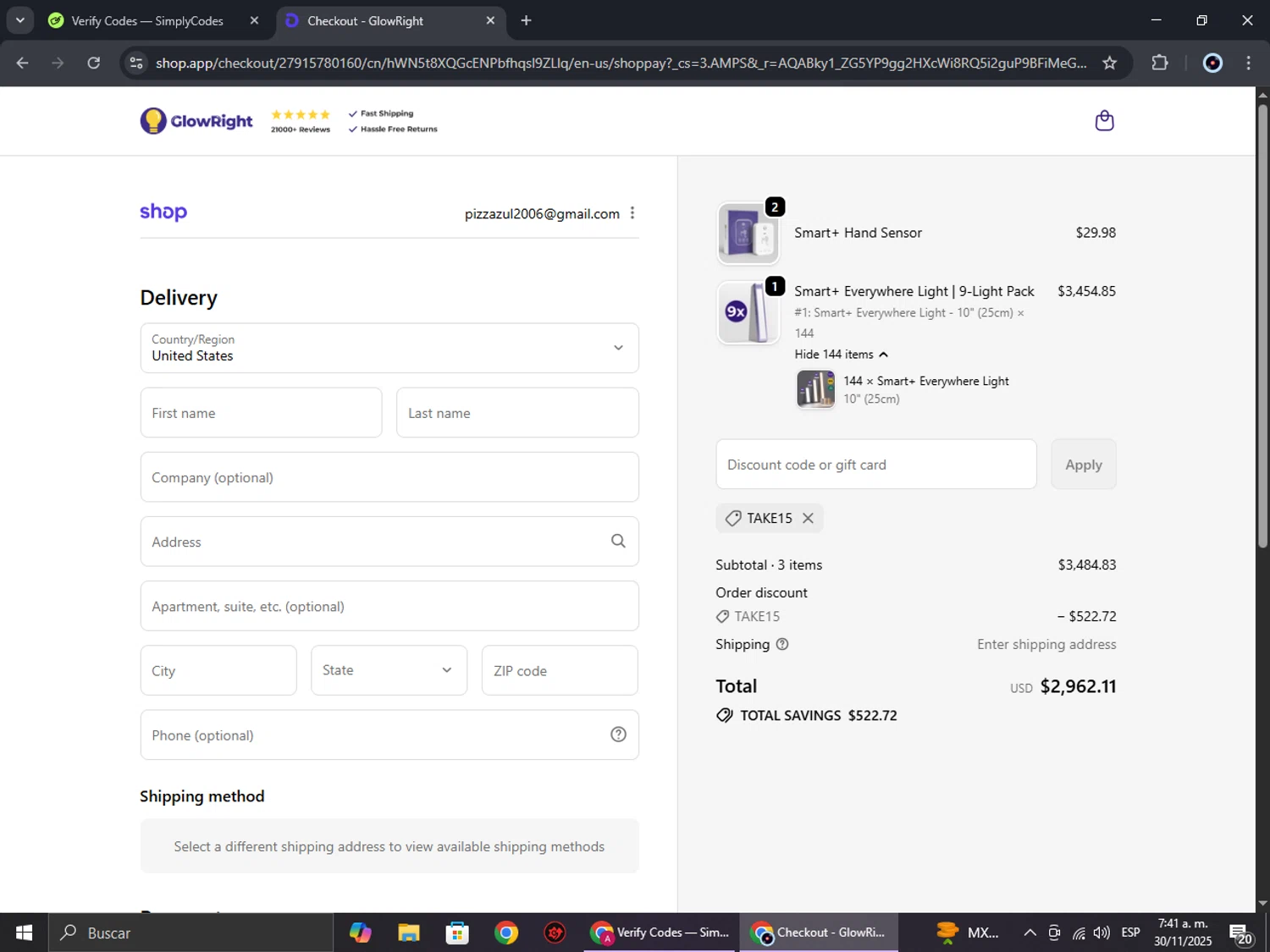The image size is (1270, 952).
Task: Close the Checkout GlowRight tab
Action: [490, 20]
